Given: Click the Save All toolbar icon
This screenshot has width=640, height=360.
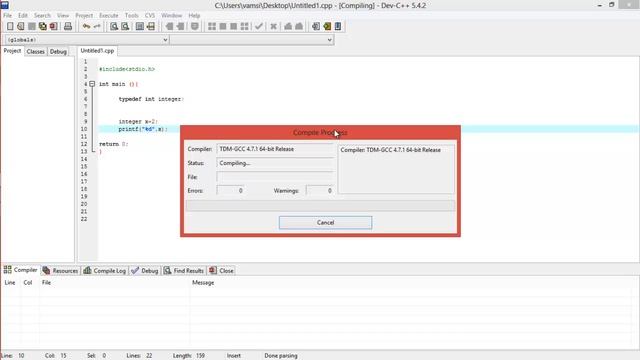Looking at the screenshot, I should tap(42, 26).
